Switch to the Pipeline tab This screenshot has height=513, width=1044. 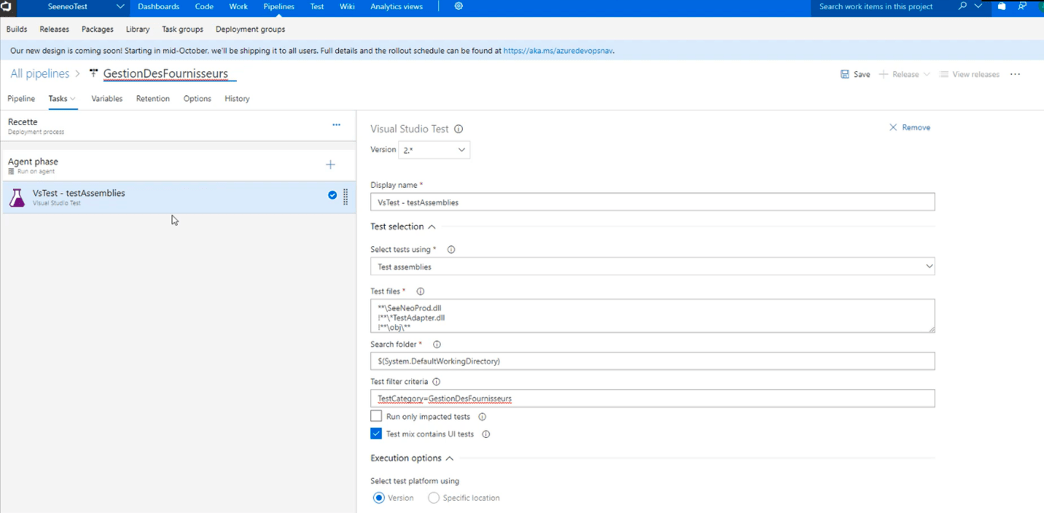21,99
